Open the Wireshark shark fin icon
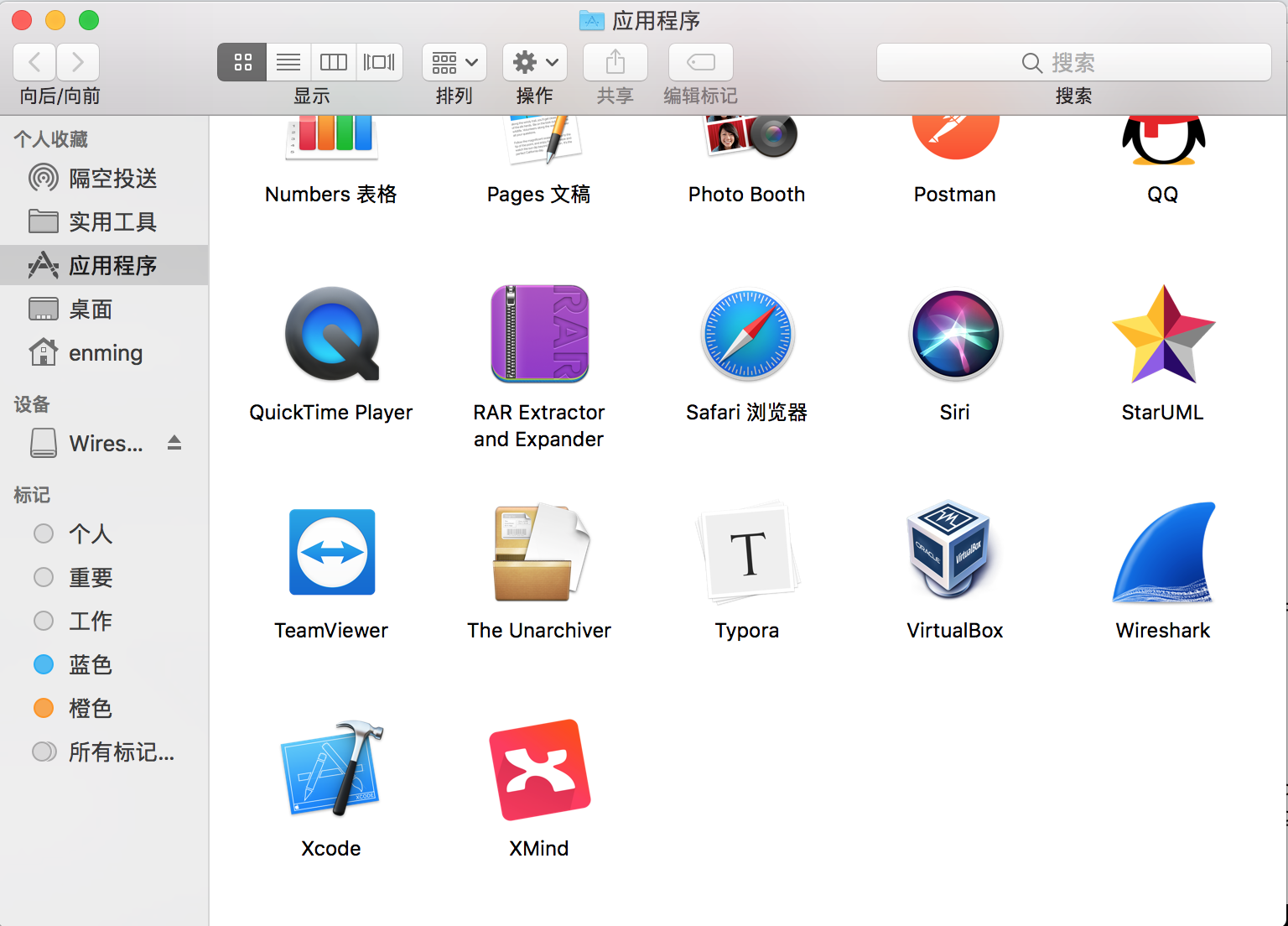The width and height of the screenshot is (1288, 926). pyautogui.click(x=1163, y=552)
